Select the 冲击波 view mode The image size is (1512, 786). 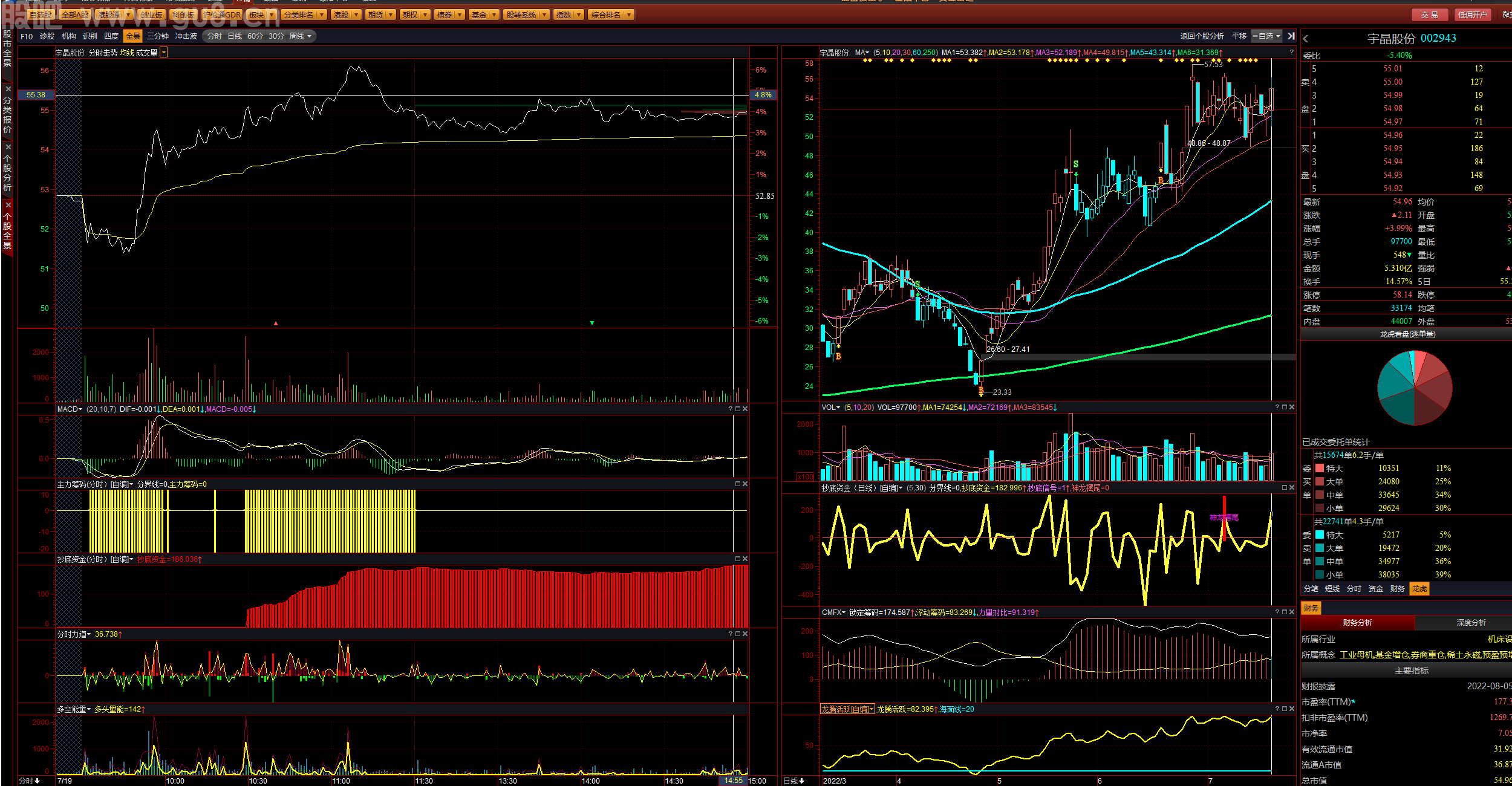pyautogui.click(x=186, y=36)
